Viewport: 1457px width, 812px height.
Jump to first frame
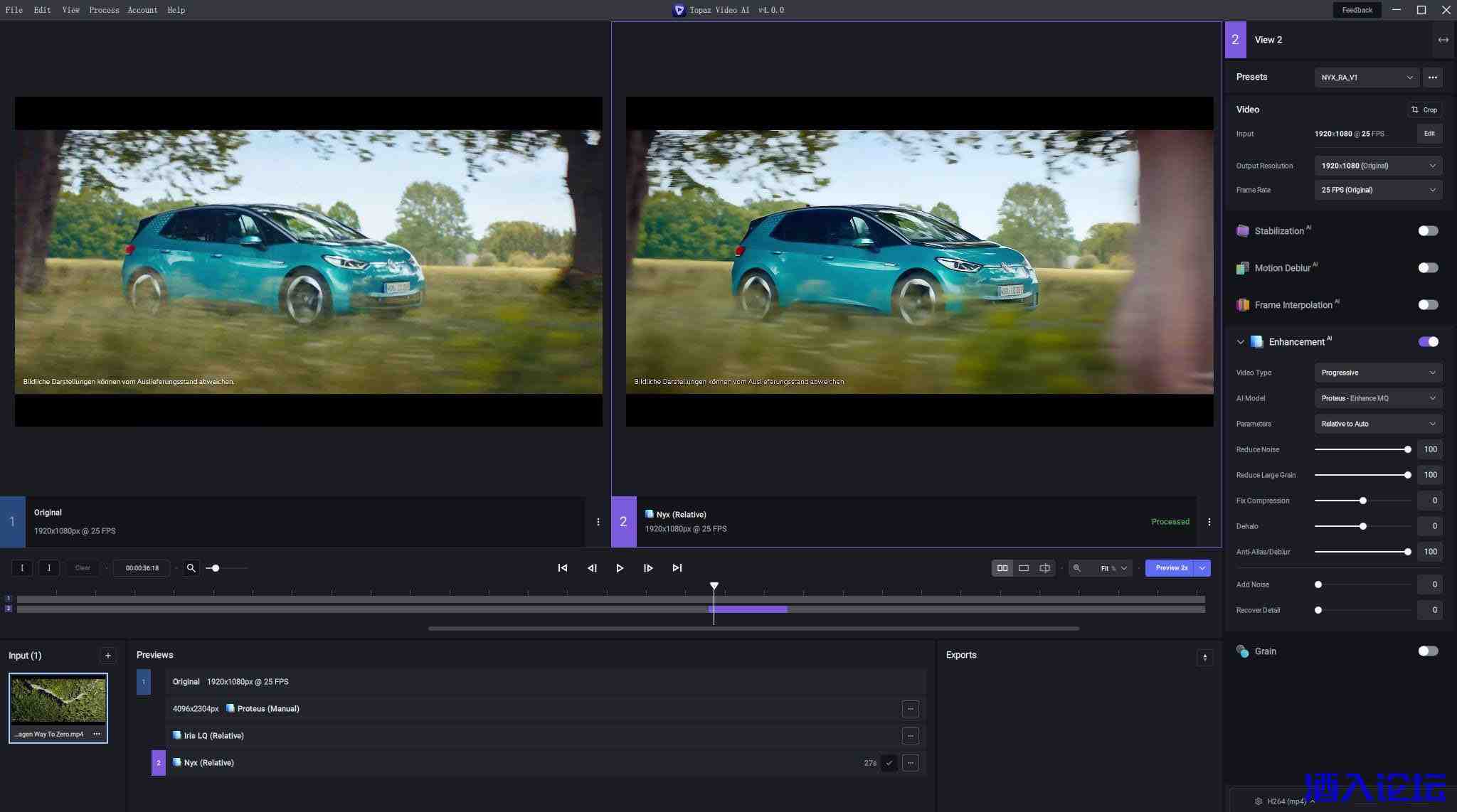click(562, 568)
